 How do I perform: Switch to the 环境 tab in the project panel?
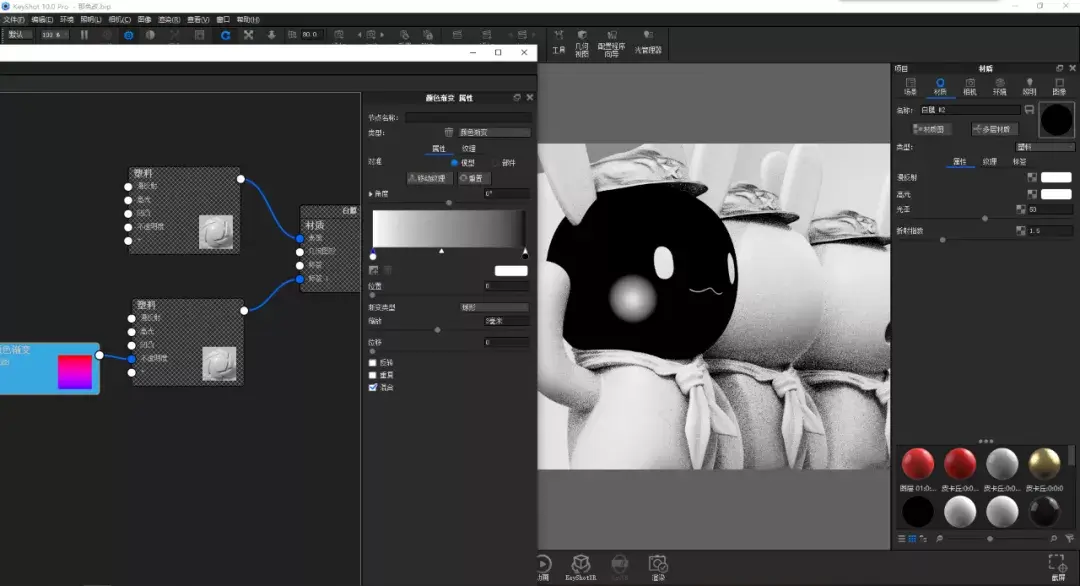click(x=999, y=87)
